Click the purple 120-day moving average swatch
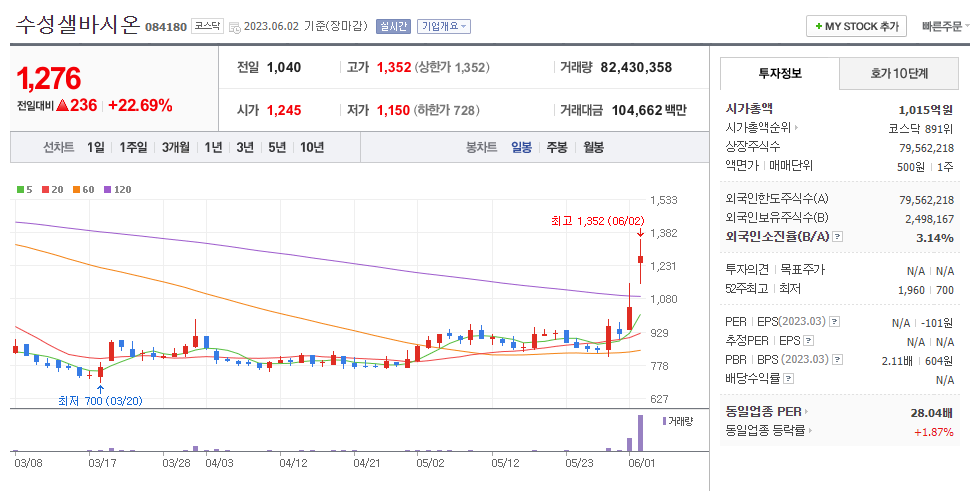 107,189
